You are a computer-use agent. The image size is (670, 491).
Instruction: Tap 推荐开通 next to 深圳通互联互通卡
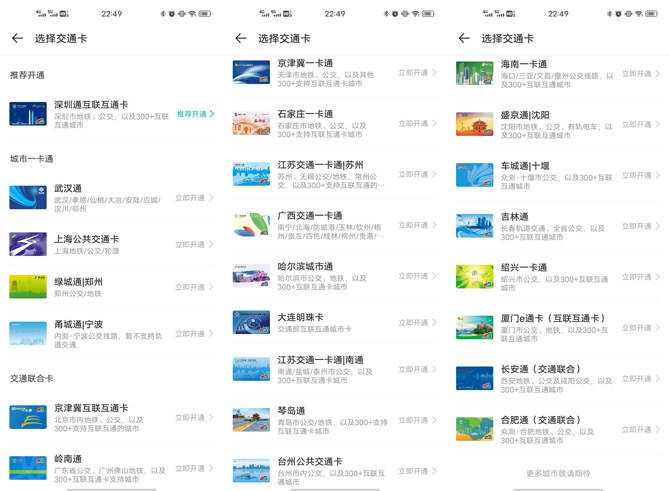click(x=196, y=114)
